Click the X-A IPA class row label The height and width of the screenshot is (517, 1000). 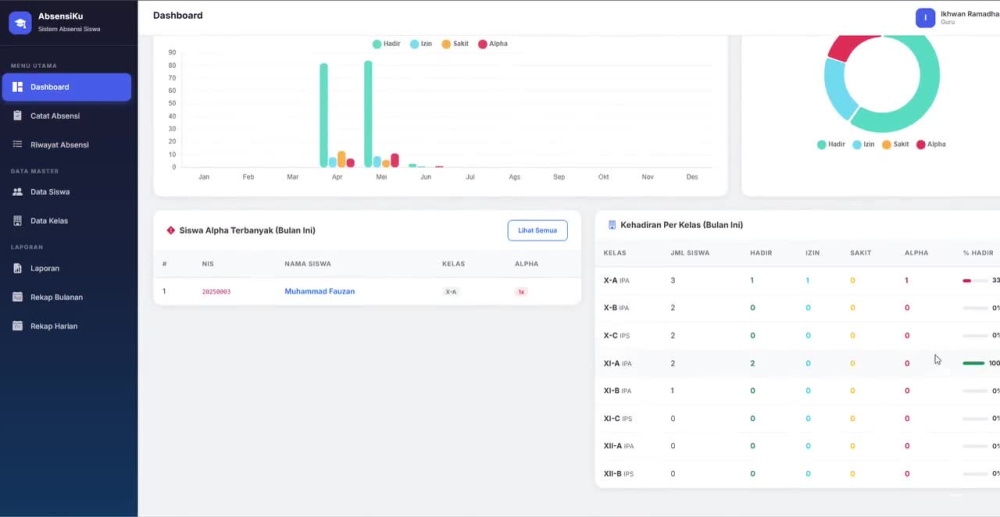point(617,280)
